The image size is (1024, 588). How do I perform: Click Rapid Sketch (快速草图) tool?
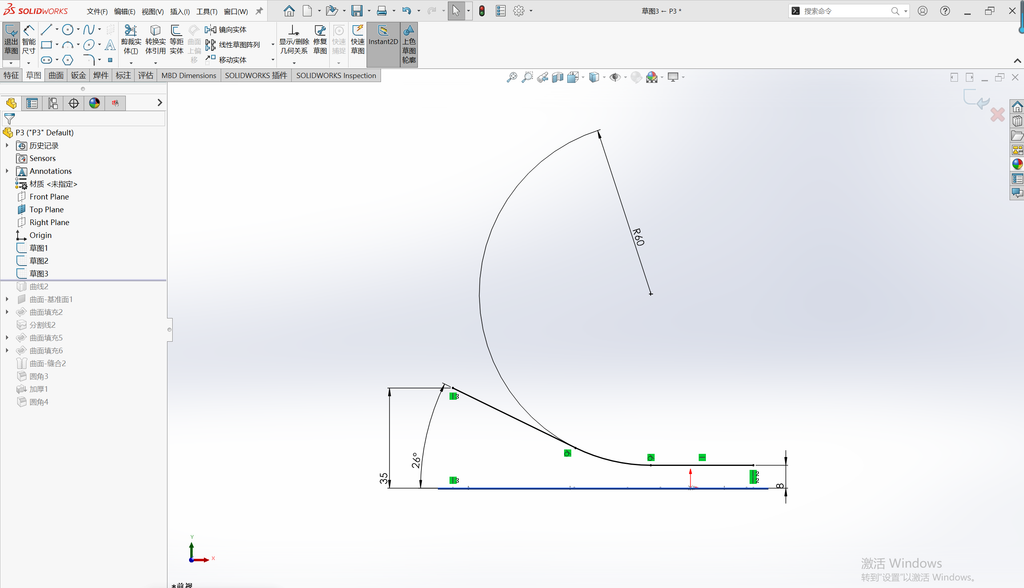(x=357, y=41)
